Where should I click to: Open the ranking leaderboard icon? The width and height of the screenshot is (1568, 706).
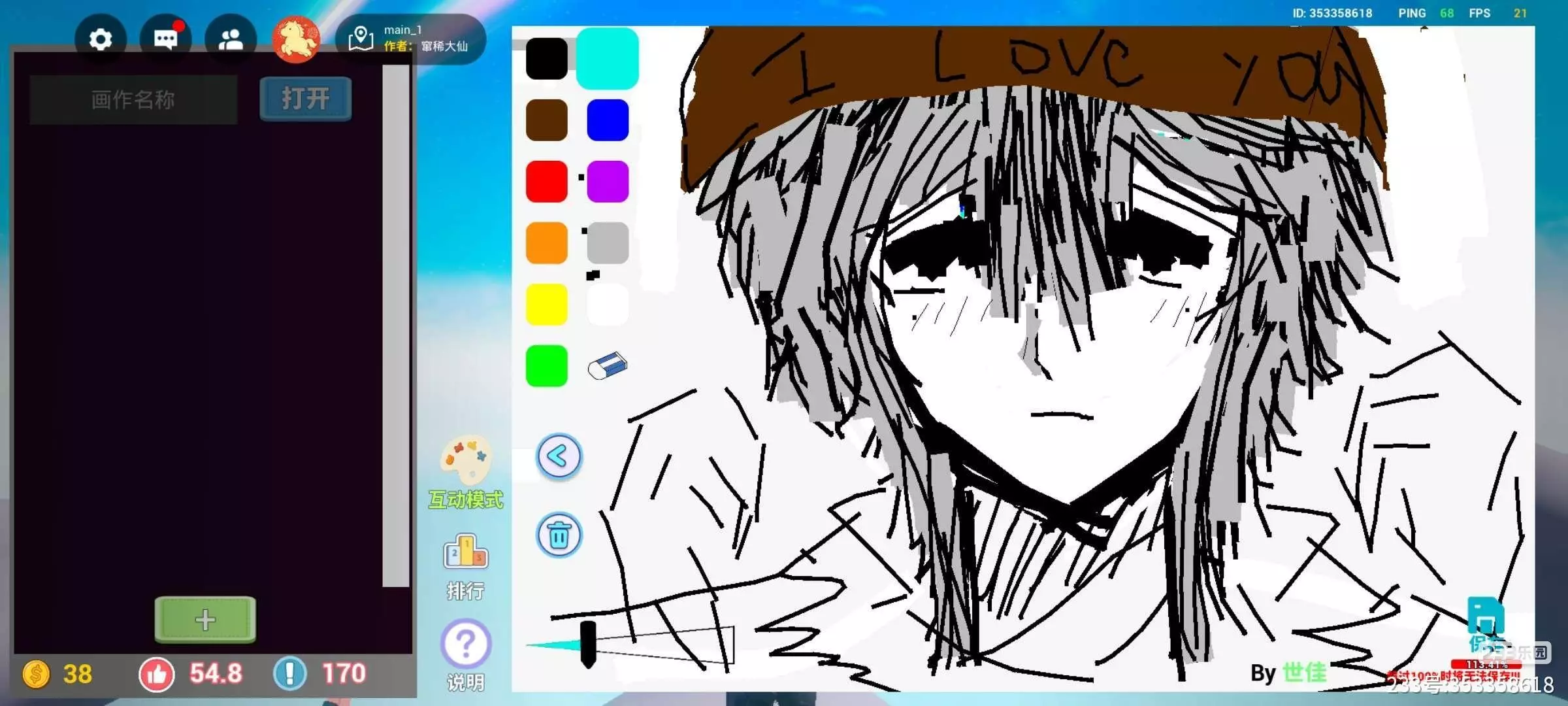click(x=465, y=552)
